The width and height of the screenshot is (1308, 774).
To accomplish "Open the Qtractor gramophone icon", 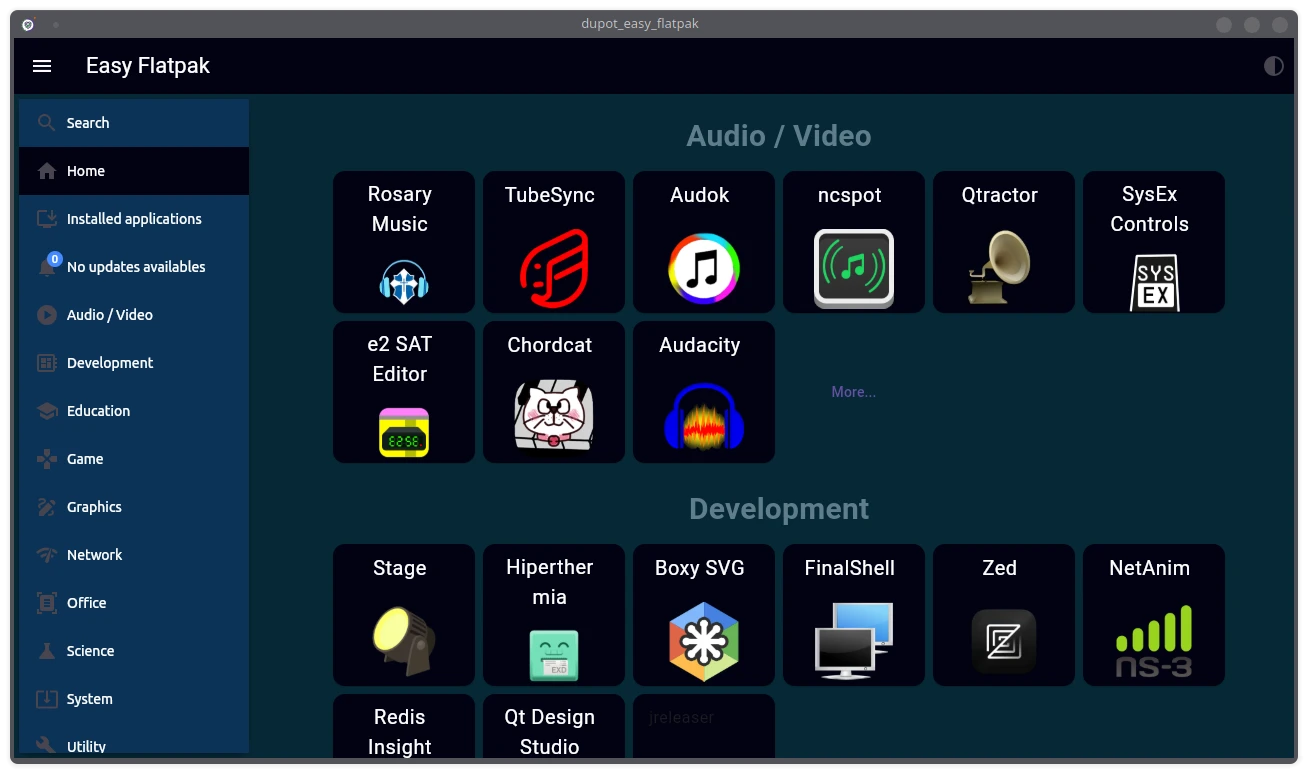I will pyautogui.click(x=999, y=268).
